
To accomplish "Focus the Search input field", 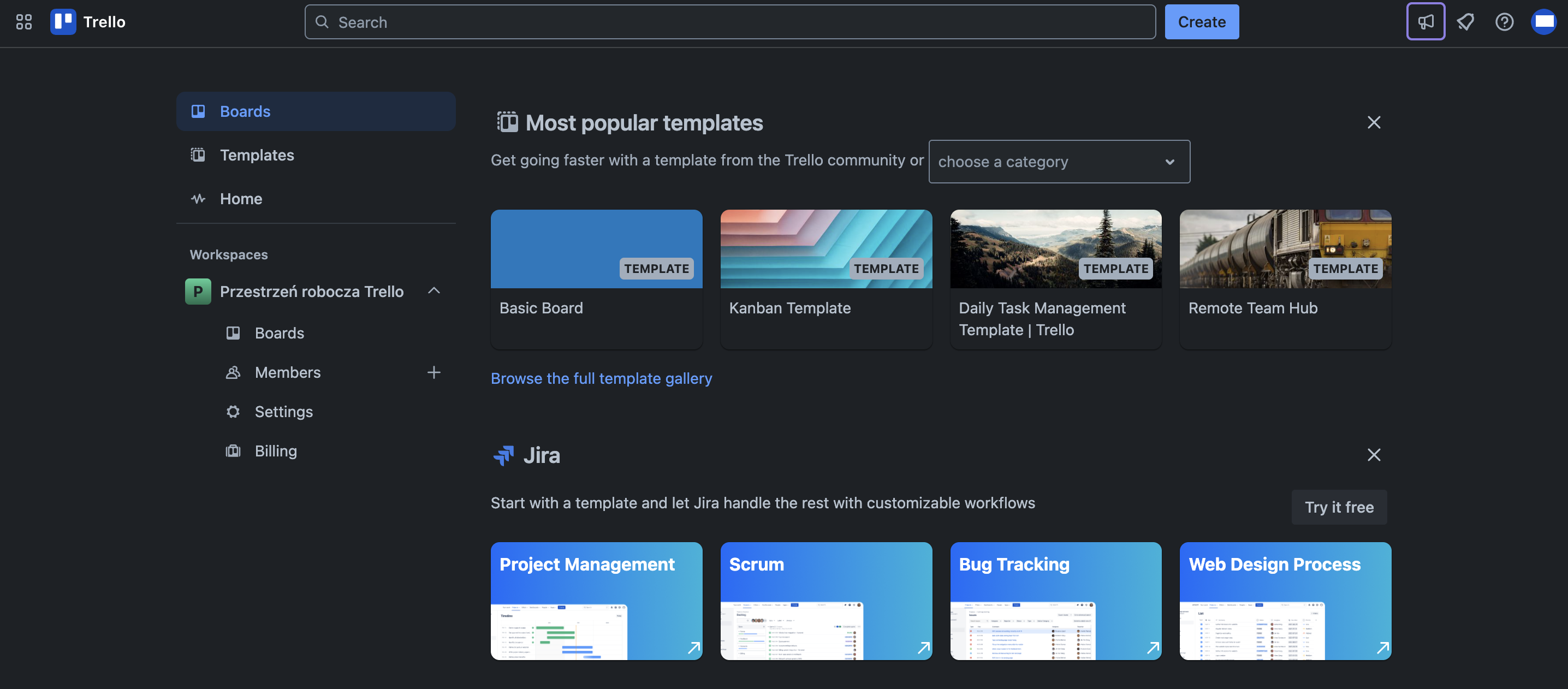I will click(730, 22).
